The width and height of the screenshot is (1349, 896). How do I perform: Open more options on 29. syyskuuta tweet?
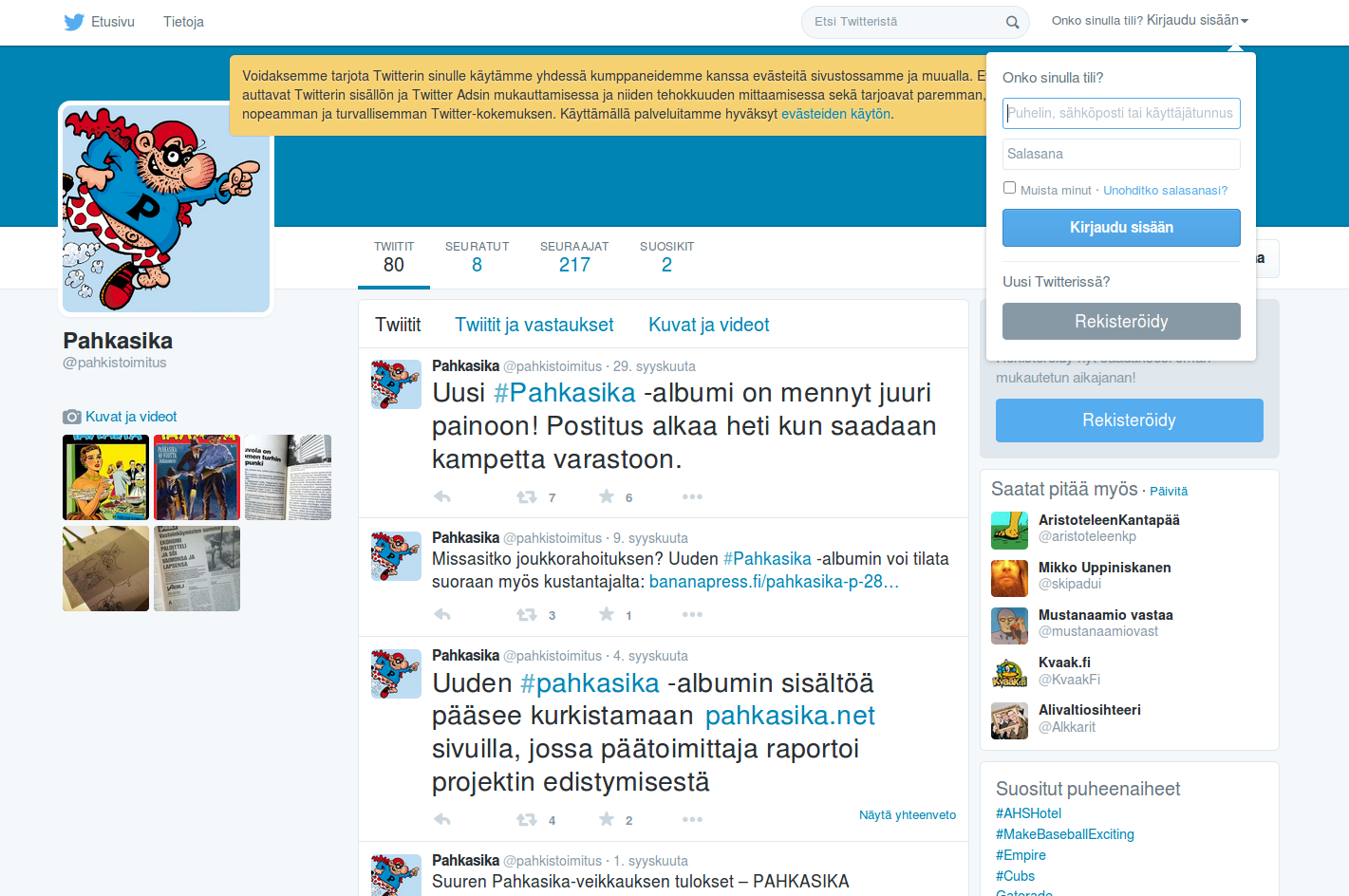coord(692,496)
